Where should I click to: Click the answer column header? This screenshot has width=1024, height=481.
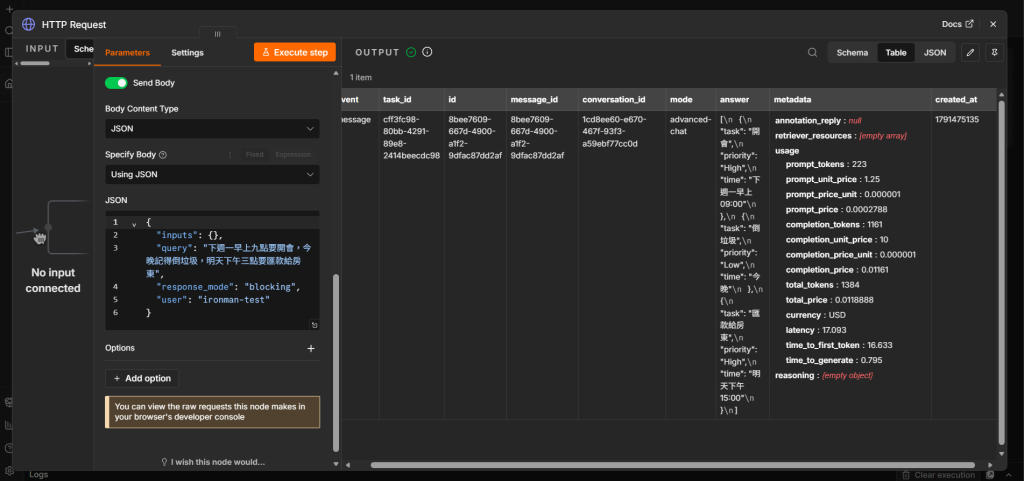[x=741, y=100]
